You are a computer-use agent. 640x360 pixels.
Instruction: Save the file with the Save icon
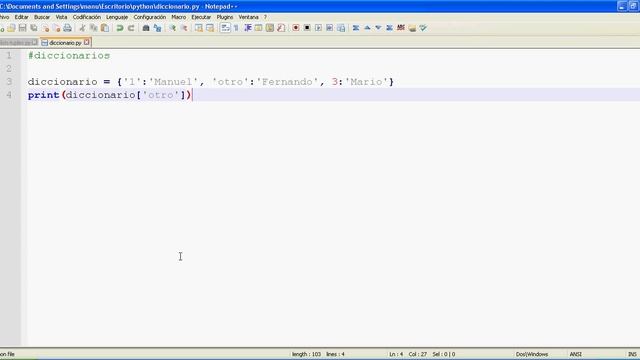coord(22,28)
